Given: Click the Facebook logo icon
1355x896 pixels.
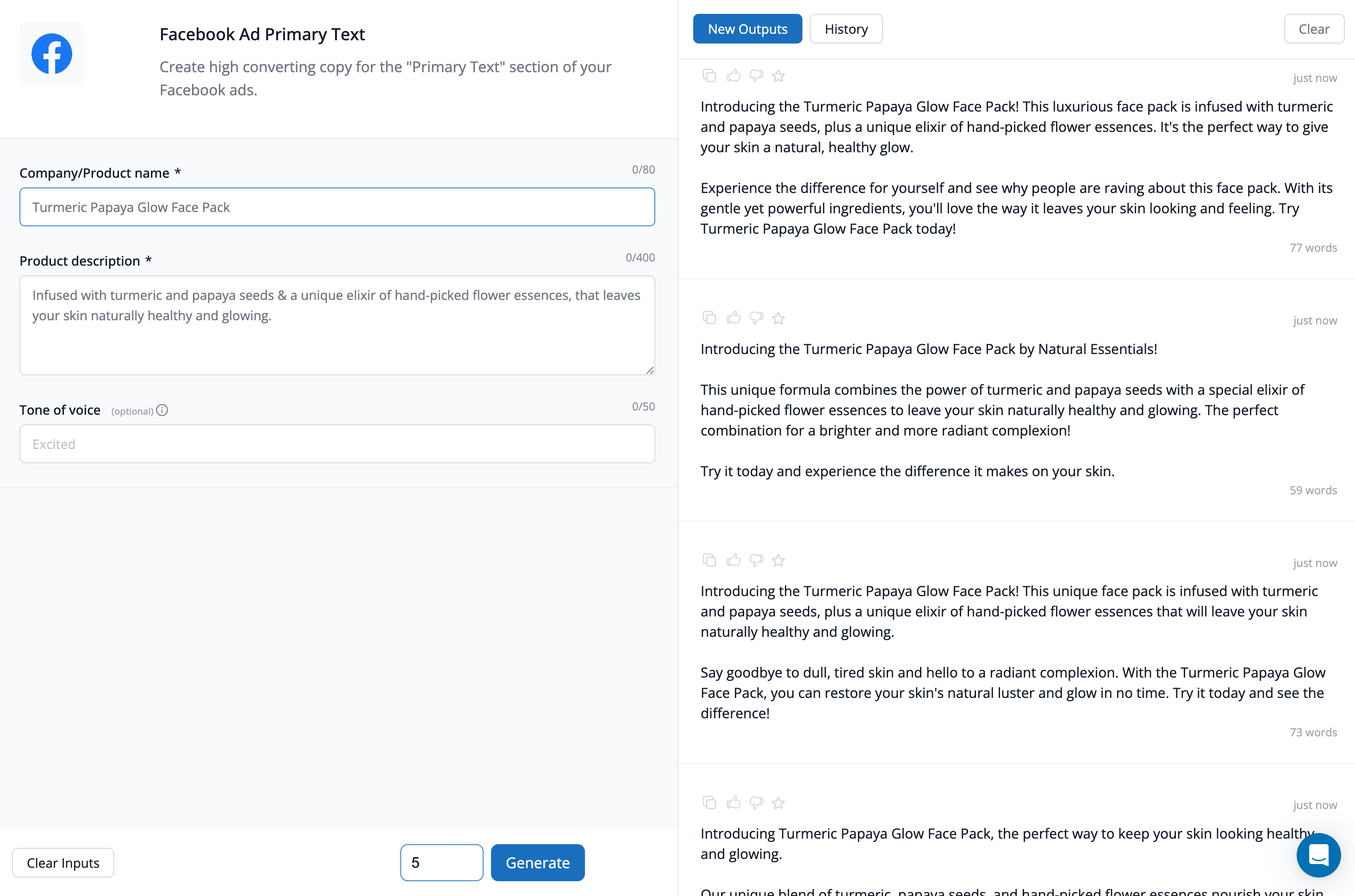Looking at the screenshot, I should (x=51, y=54).
